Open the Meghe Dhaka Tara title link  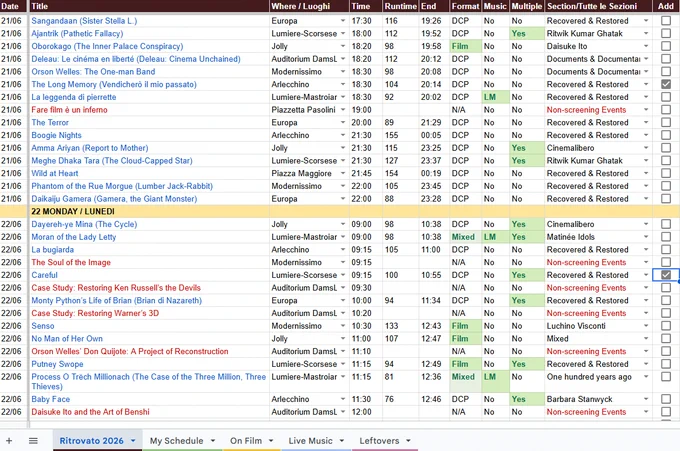tap(112, 160)
